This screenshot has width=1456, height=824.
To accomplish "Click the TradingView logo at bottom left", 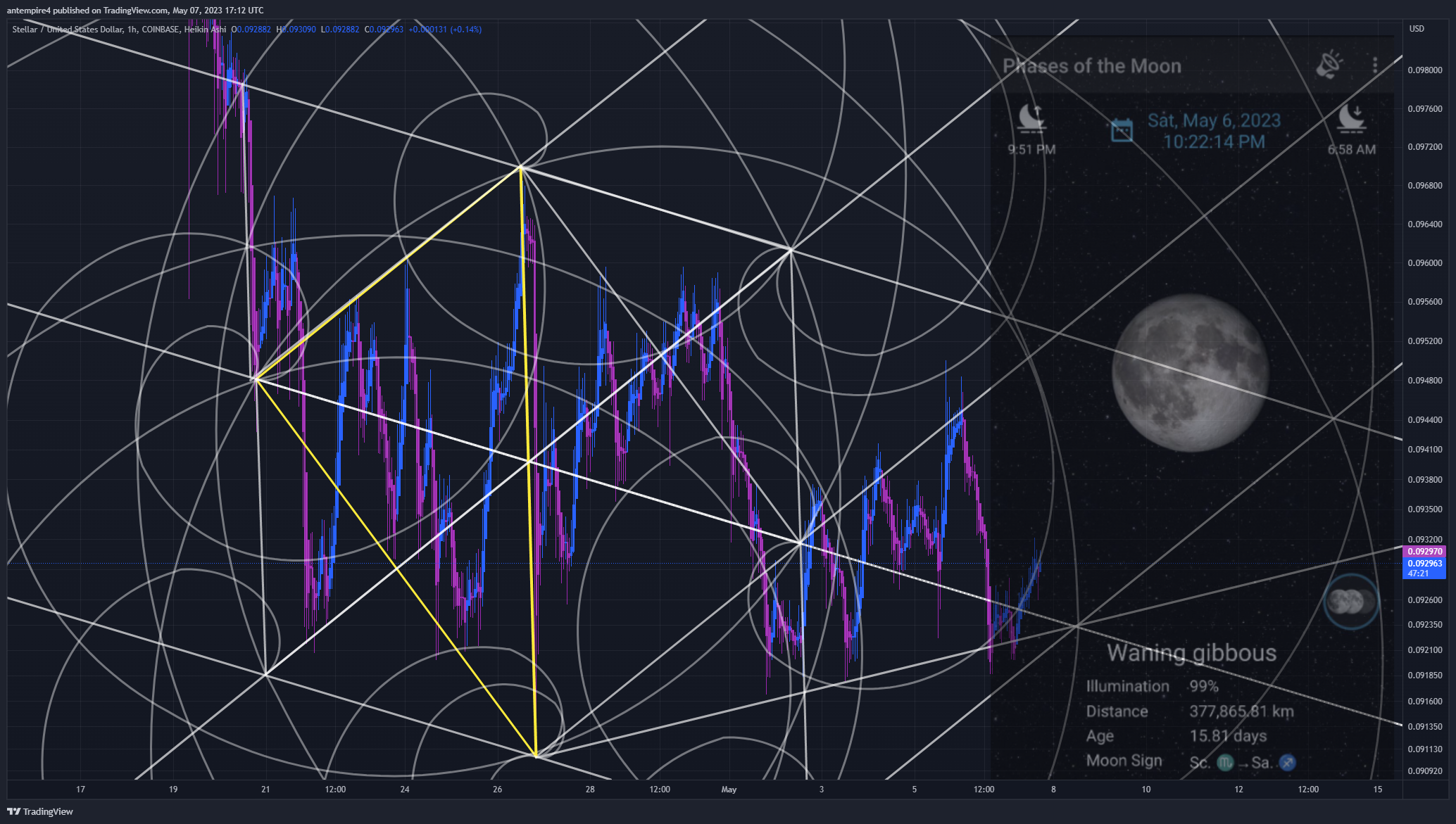I will 40,811.
